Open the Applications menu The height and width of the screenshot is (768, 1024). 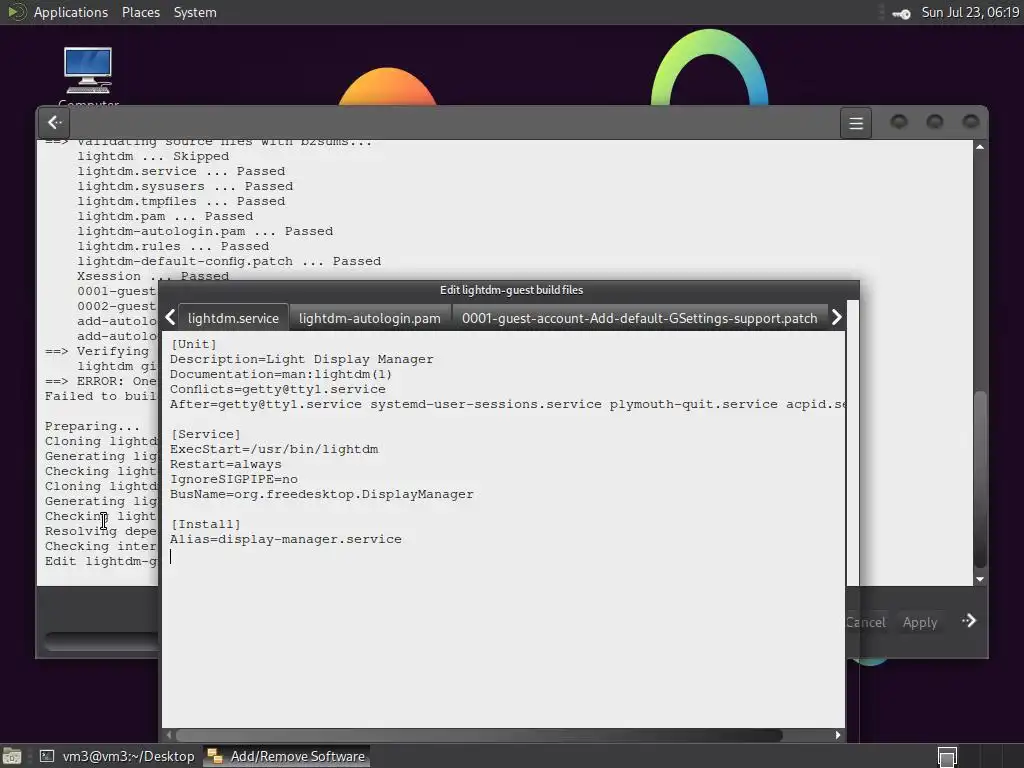point(71,12)
